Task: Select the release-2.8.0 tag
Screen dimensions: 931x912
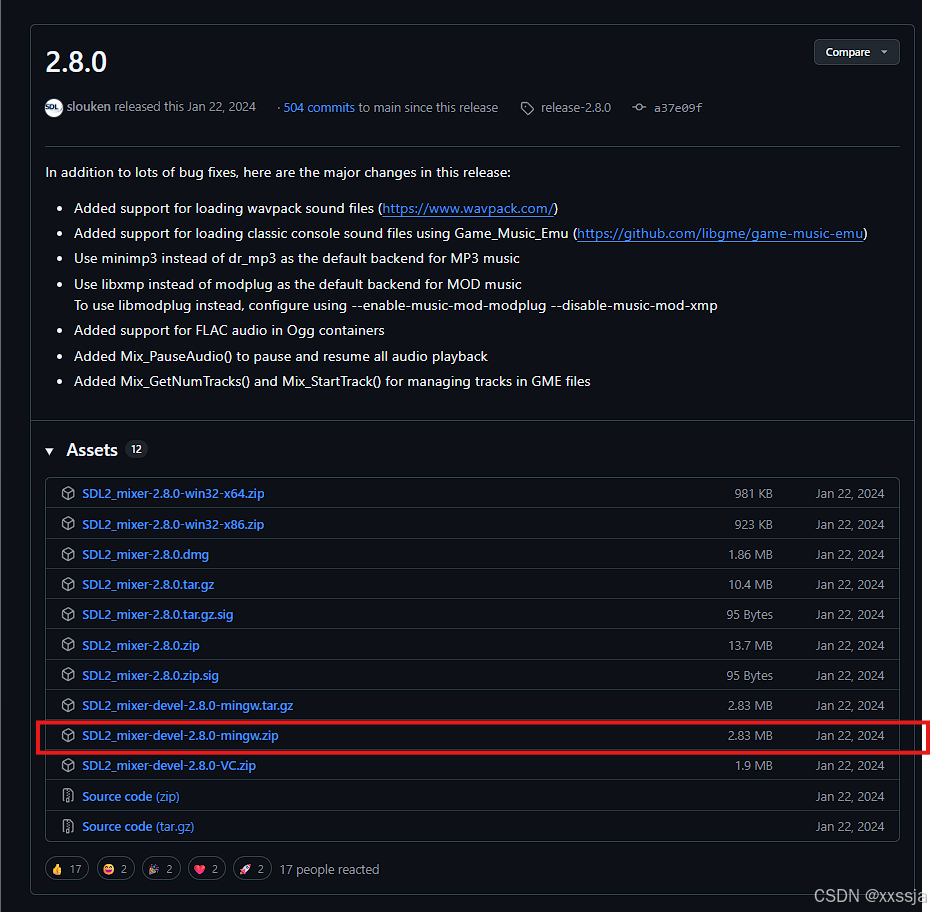Action: pos(575,108)
